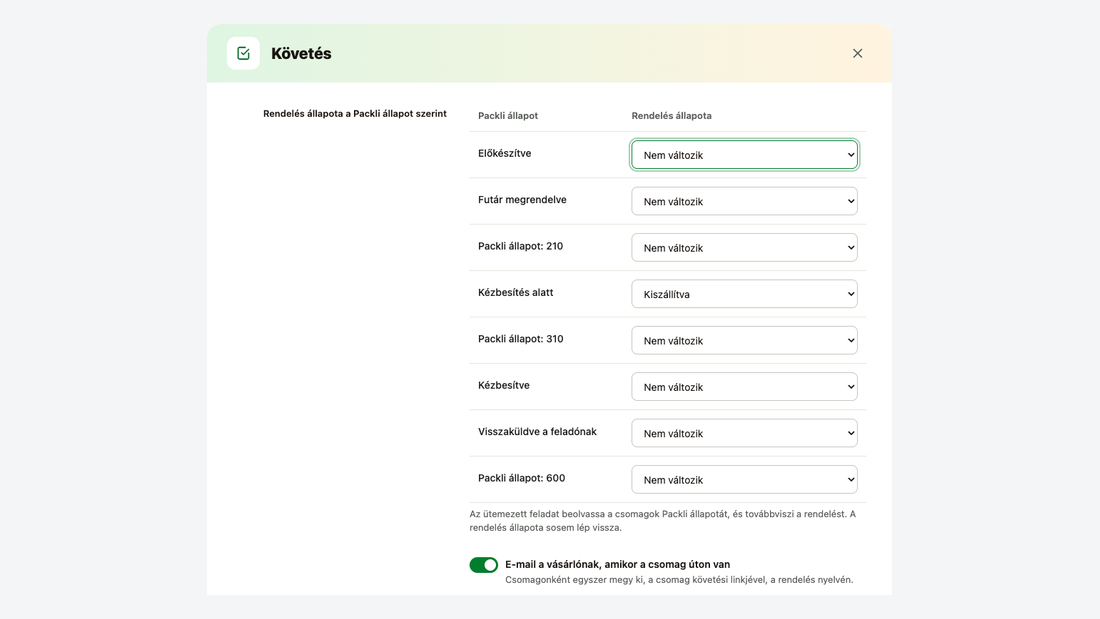Click the Kézbesítés alatt row label
The height and width of the screenshot is (619, 1100).
pos(516,293)
